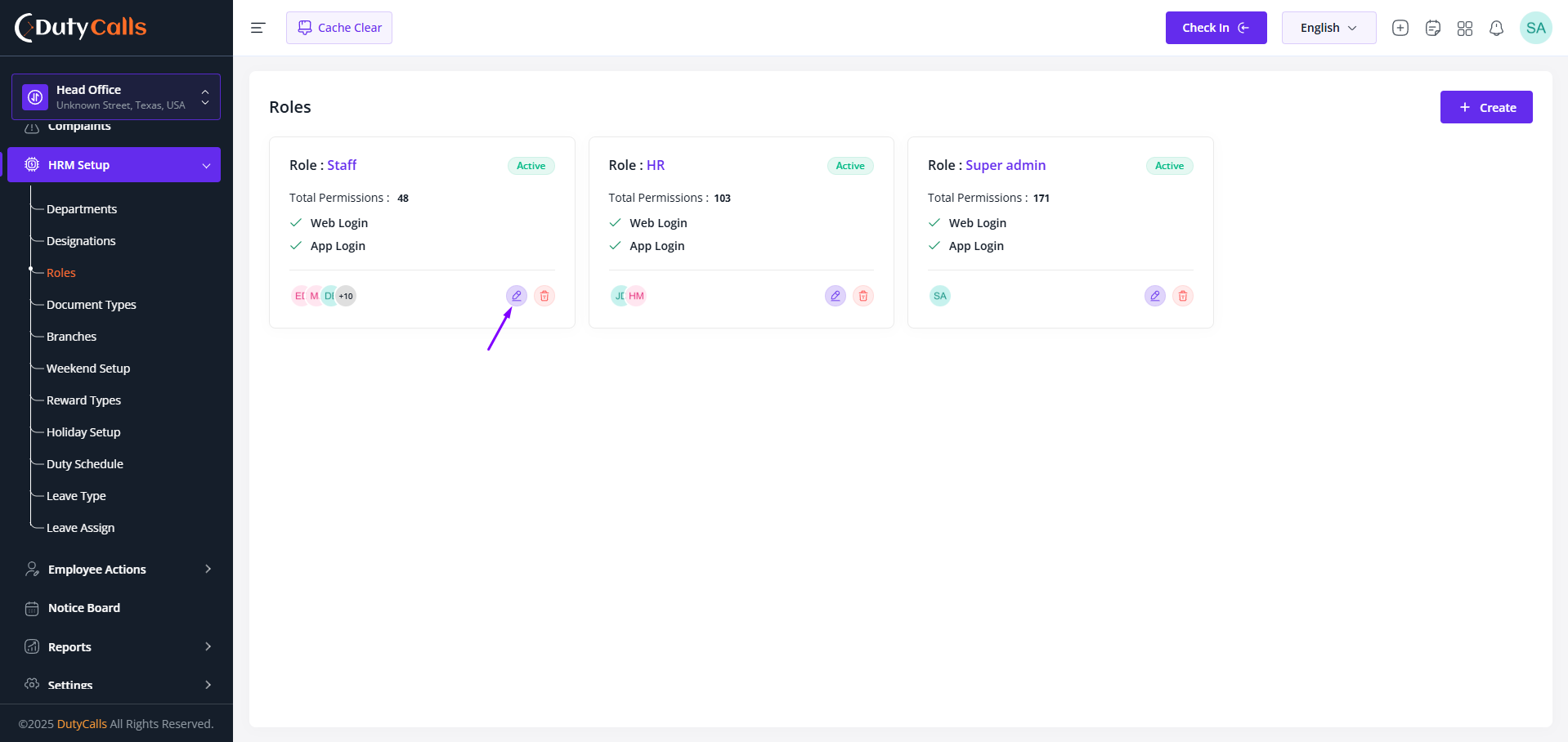Expand the Reports menu arrow

point(208,646)
